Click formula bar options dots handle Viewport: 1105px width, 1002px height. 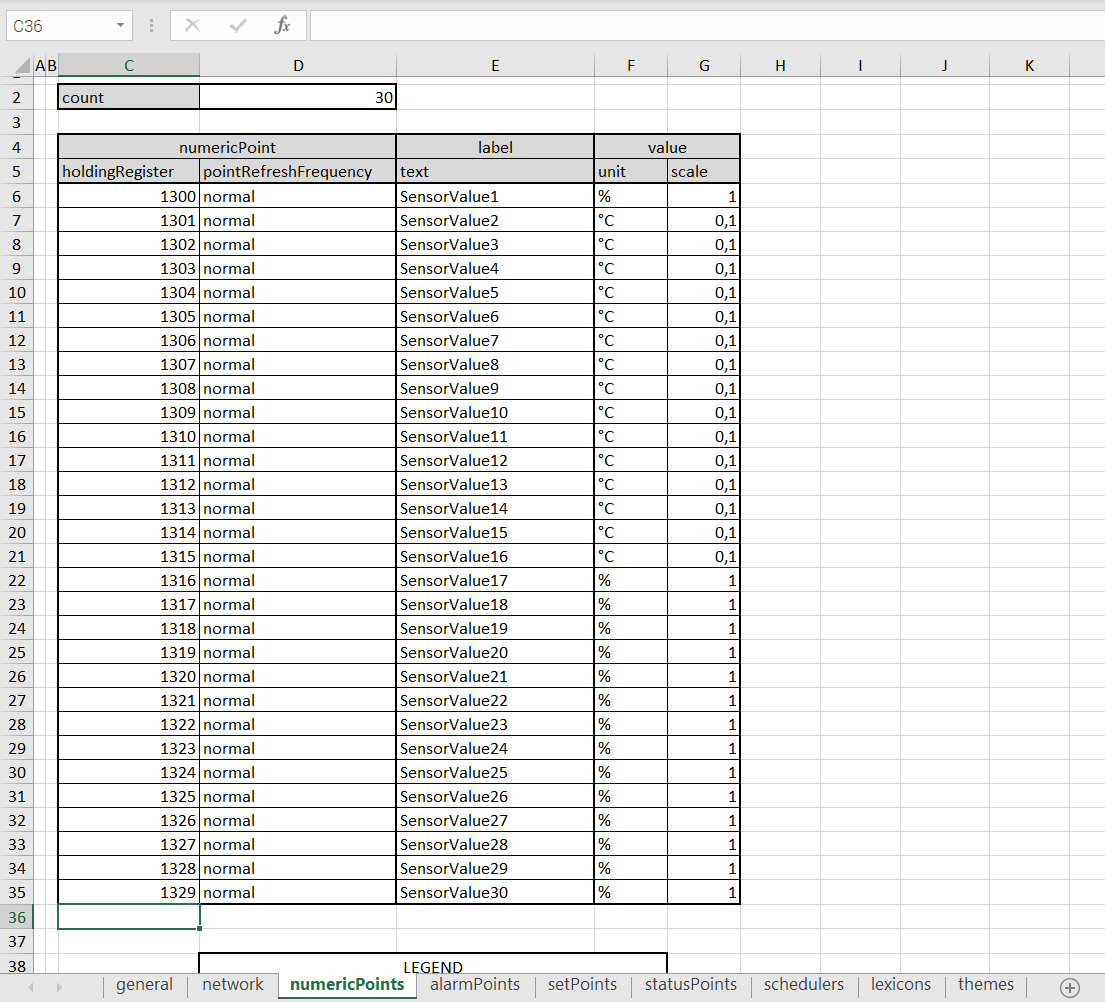coord(151,26)
